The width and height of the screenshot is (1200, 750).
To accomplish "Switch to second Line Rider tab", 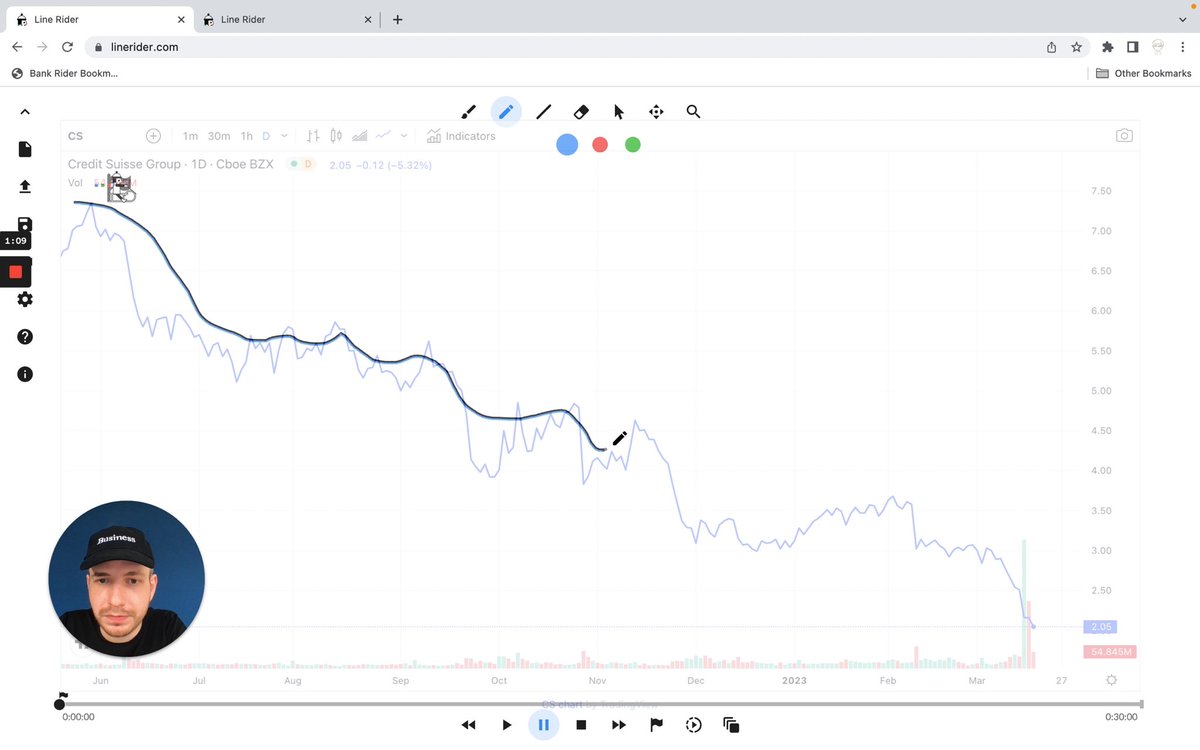I will [x=285, y=19].
